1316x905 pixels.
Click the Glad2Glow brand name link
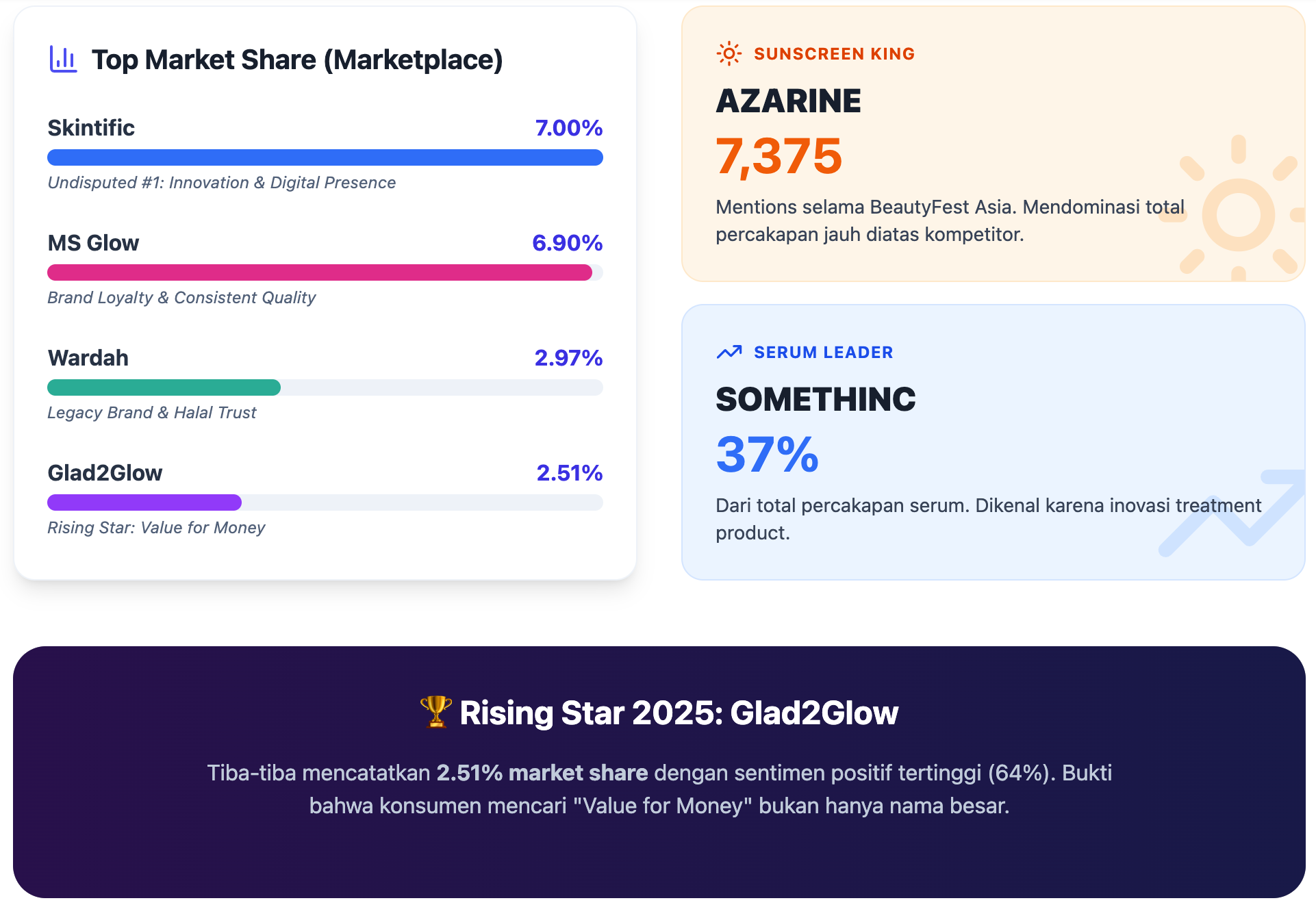tap(105, 472)
